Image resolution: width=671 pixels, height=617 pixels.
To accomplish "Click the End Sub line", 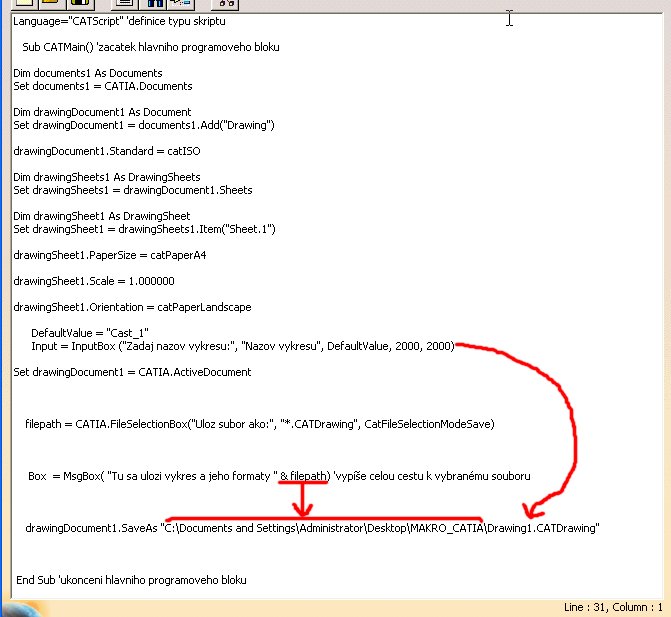I will [x=131, y=580].
